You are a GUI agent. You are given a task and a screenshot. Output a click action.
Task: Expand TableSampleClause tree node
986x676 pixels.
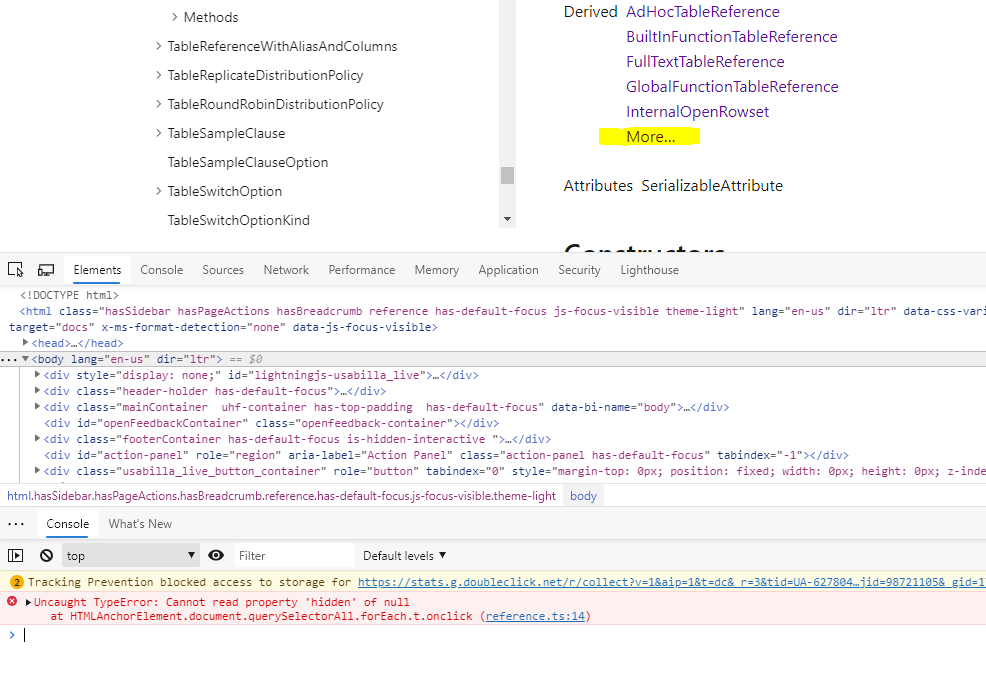pyautogui.click(x=158, y=133)
